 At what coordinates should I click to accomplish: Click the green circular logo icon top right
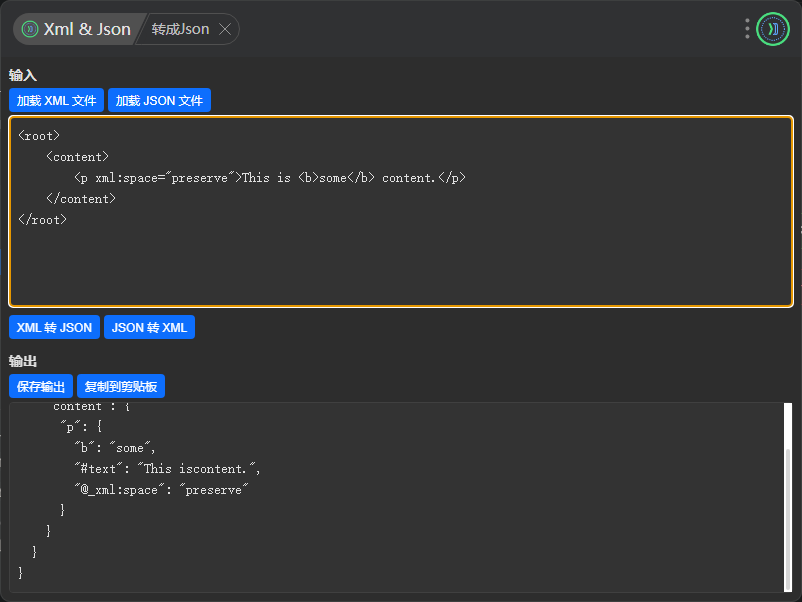773,29
